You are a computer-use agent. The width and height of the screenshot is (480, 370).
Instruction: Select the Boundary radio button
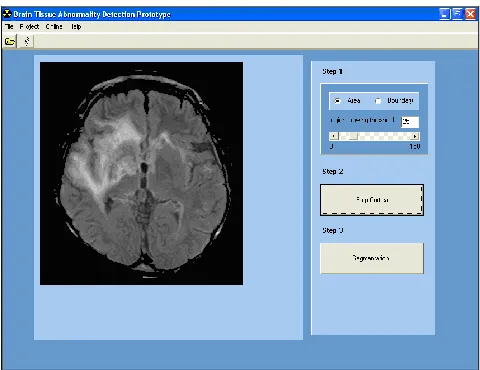(378, 101)
